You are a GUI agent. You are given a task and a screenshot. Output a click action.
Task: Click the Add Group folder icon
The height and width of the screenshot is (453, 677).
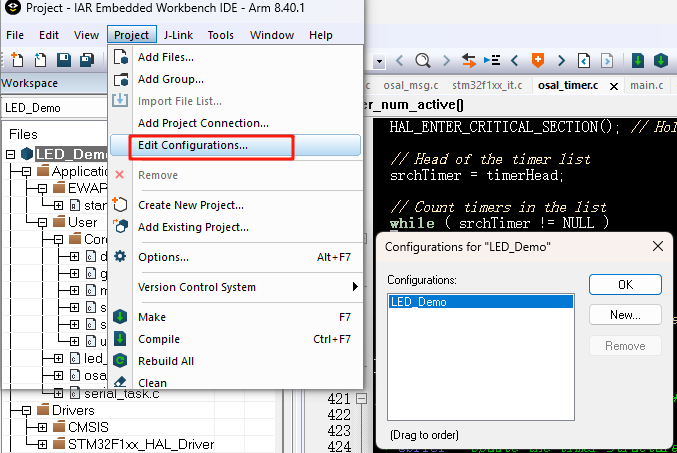pos(120,79)
